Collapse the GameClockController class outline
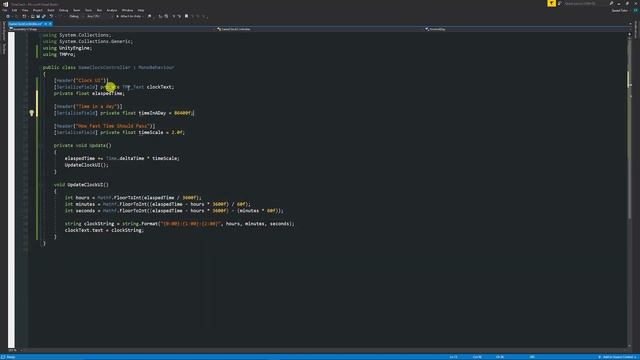Viewport: 640px width, 360px height. pos(40,67)
